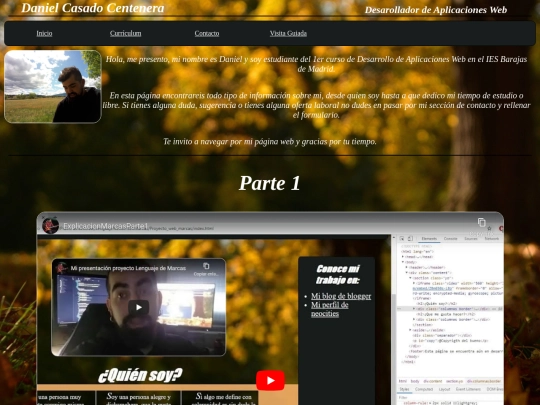Go to the Contacto page
The image size is (540, 405).
pyautogui.click(x=207, y=33)
